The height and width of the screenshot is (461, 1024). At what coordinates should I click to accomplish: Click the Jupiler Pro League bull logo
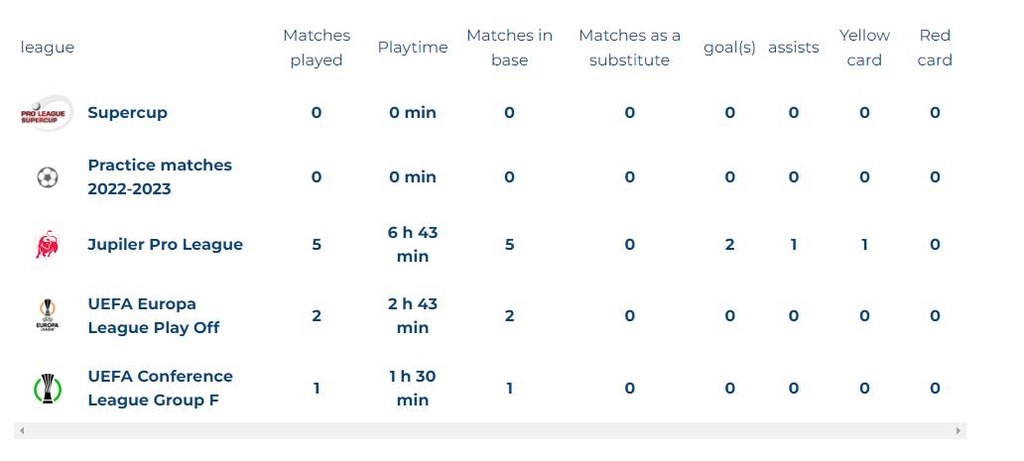(x=47, y=244)
